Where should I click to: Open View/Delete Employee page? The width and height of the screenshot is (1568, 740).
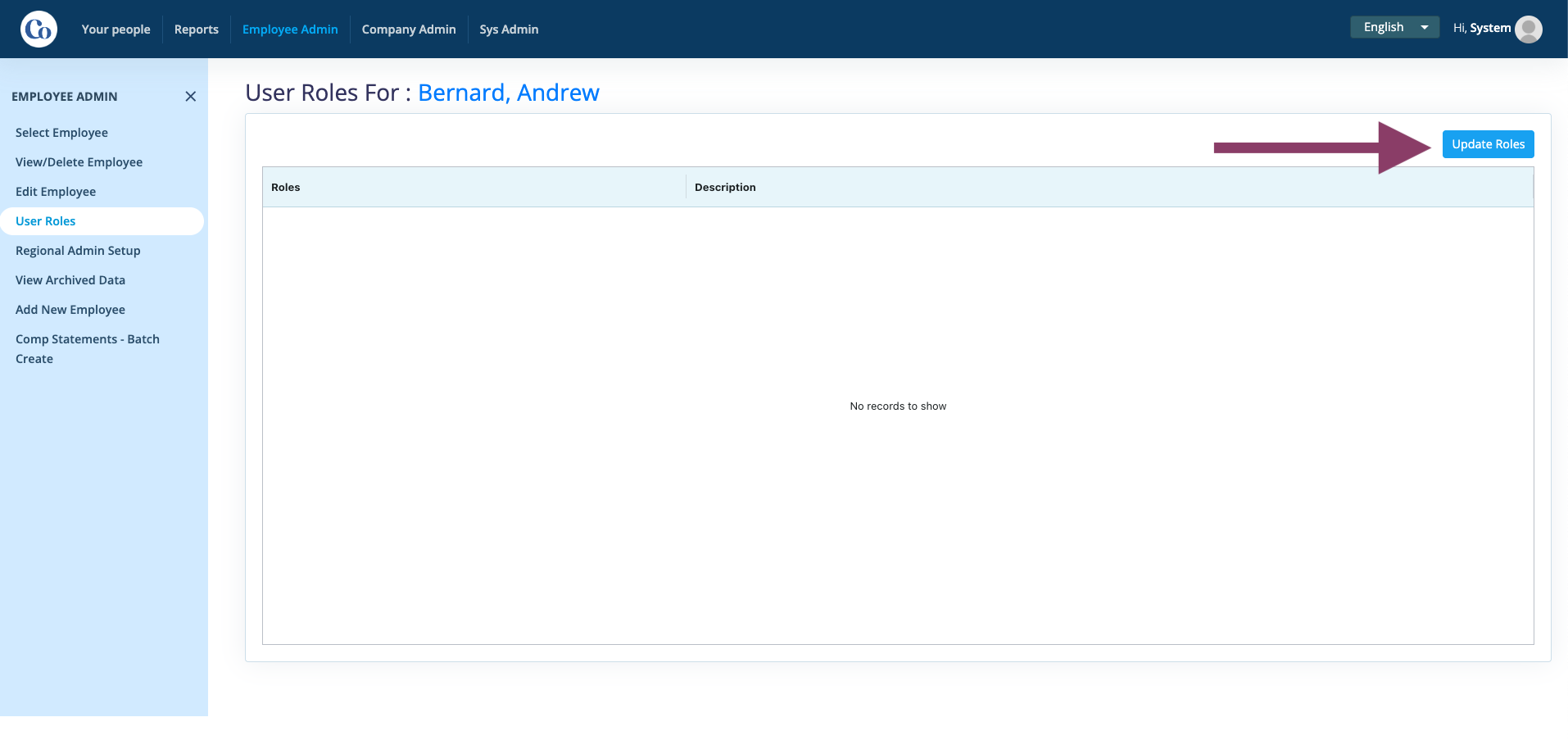pyautogui.click(x=79, y=162)
